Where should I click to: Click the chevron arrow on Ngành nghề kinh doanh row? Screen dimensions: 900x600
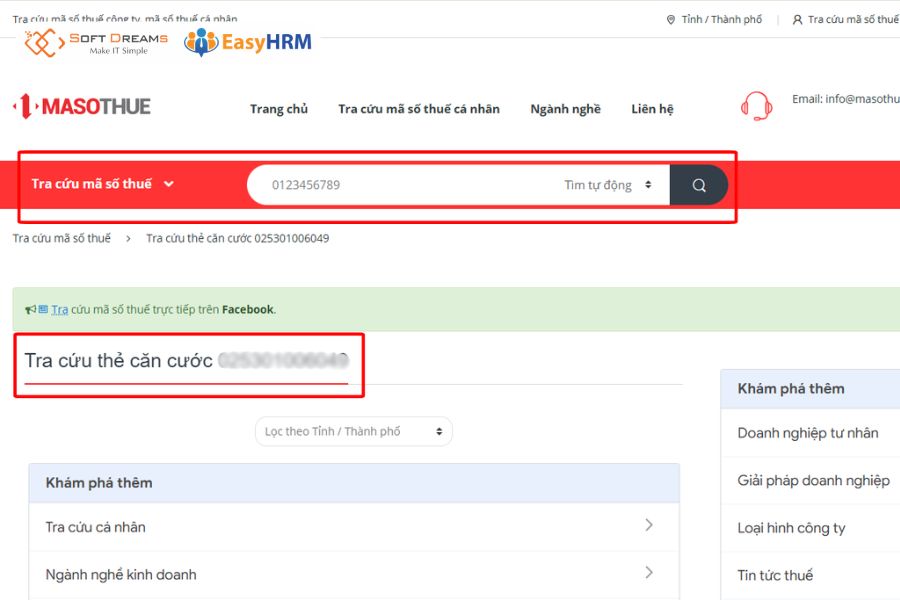tap(649, 572)
